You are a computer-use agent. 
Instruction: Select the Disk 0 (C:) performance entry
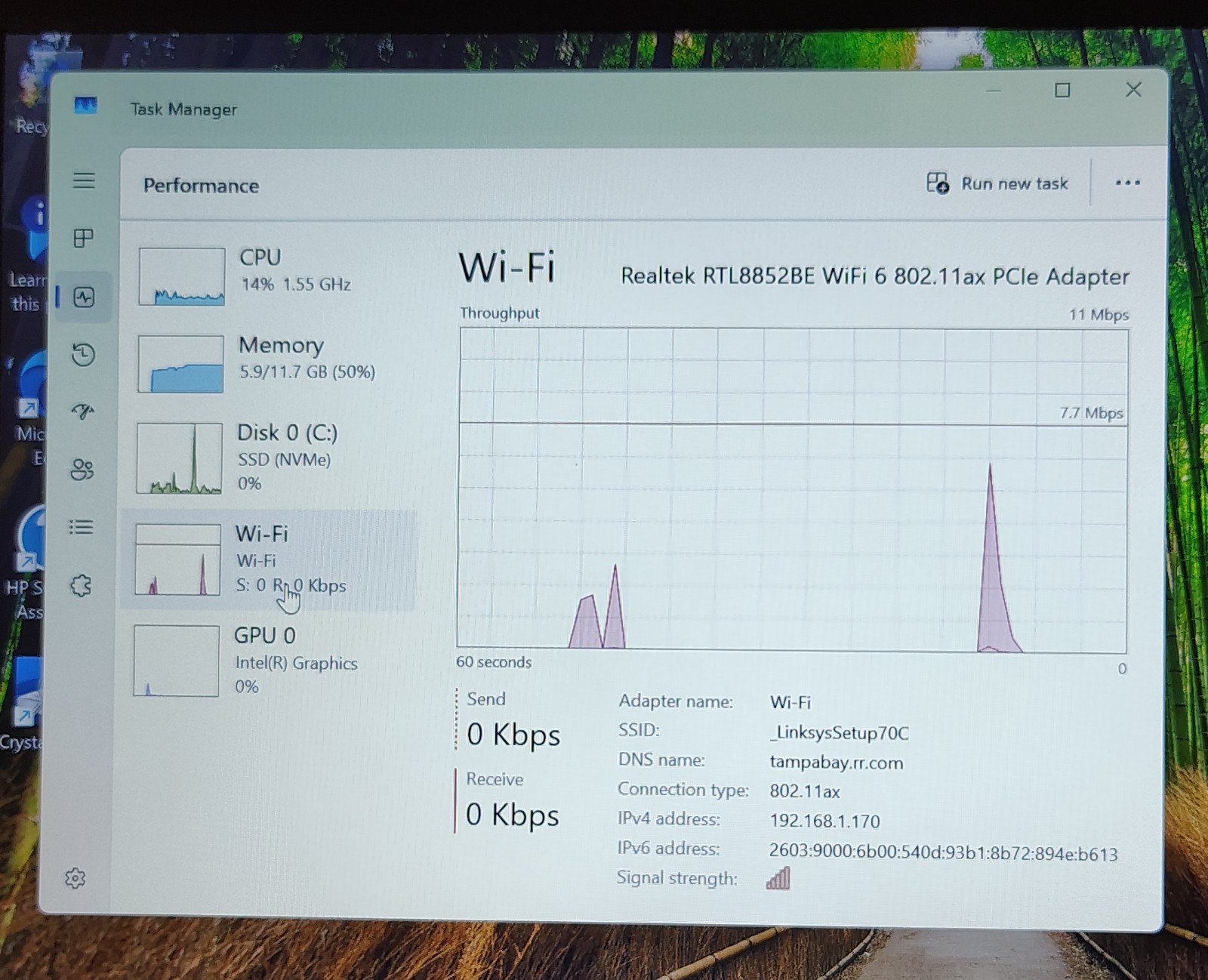[x=270, y=458]
